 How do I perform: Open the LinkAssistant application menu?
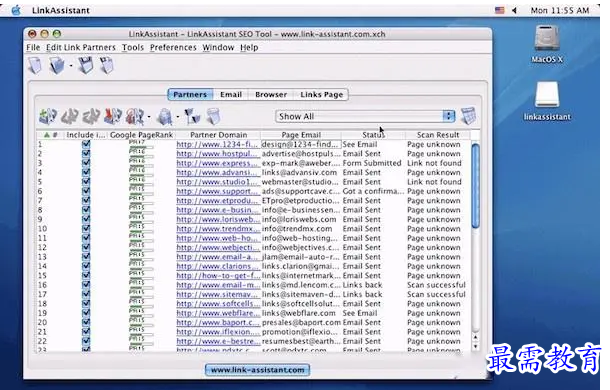[61, 11]
